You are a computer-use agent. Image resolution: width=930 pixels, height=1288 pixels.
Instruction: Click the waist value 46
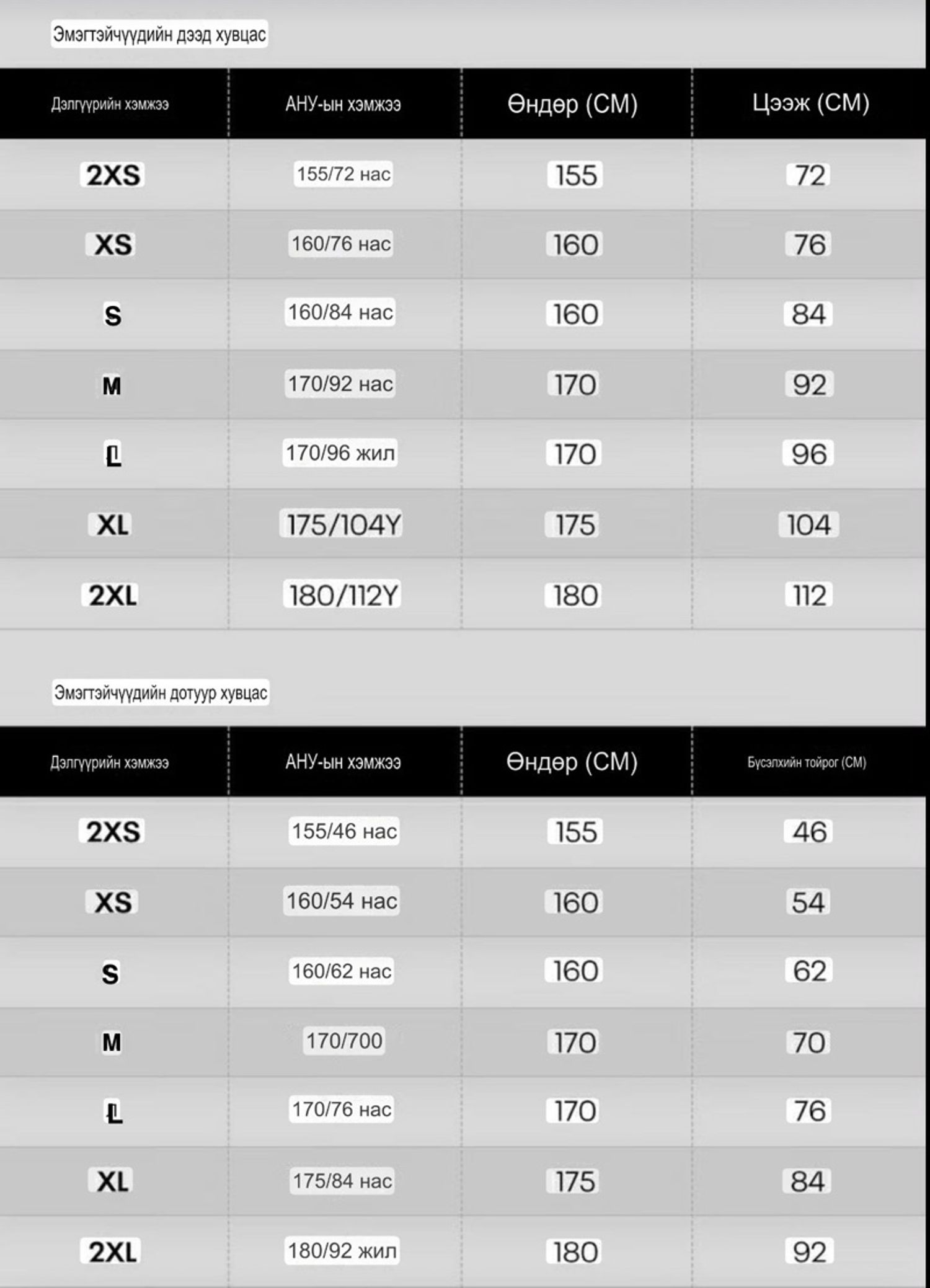tap(809, 832)
